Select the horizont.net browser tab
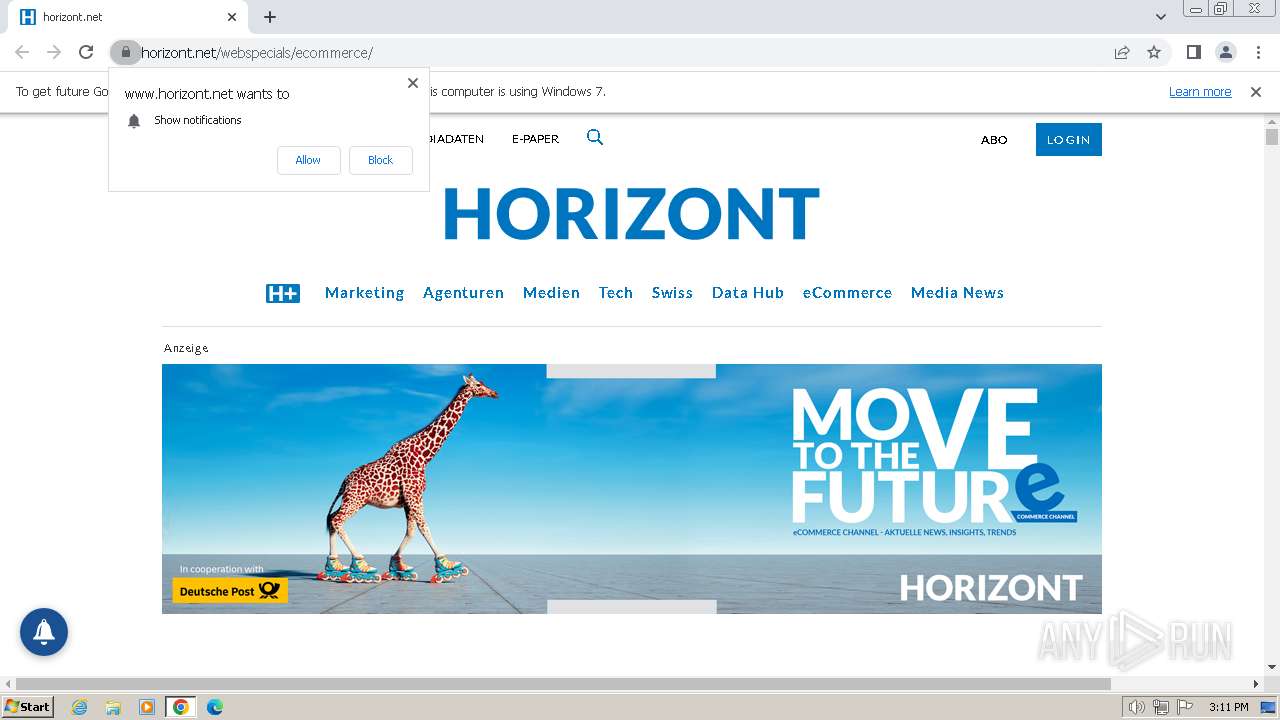 click(130, 17)
